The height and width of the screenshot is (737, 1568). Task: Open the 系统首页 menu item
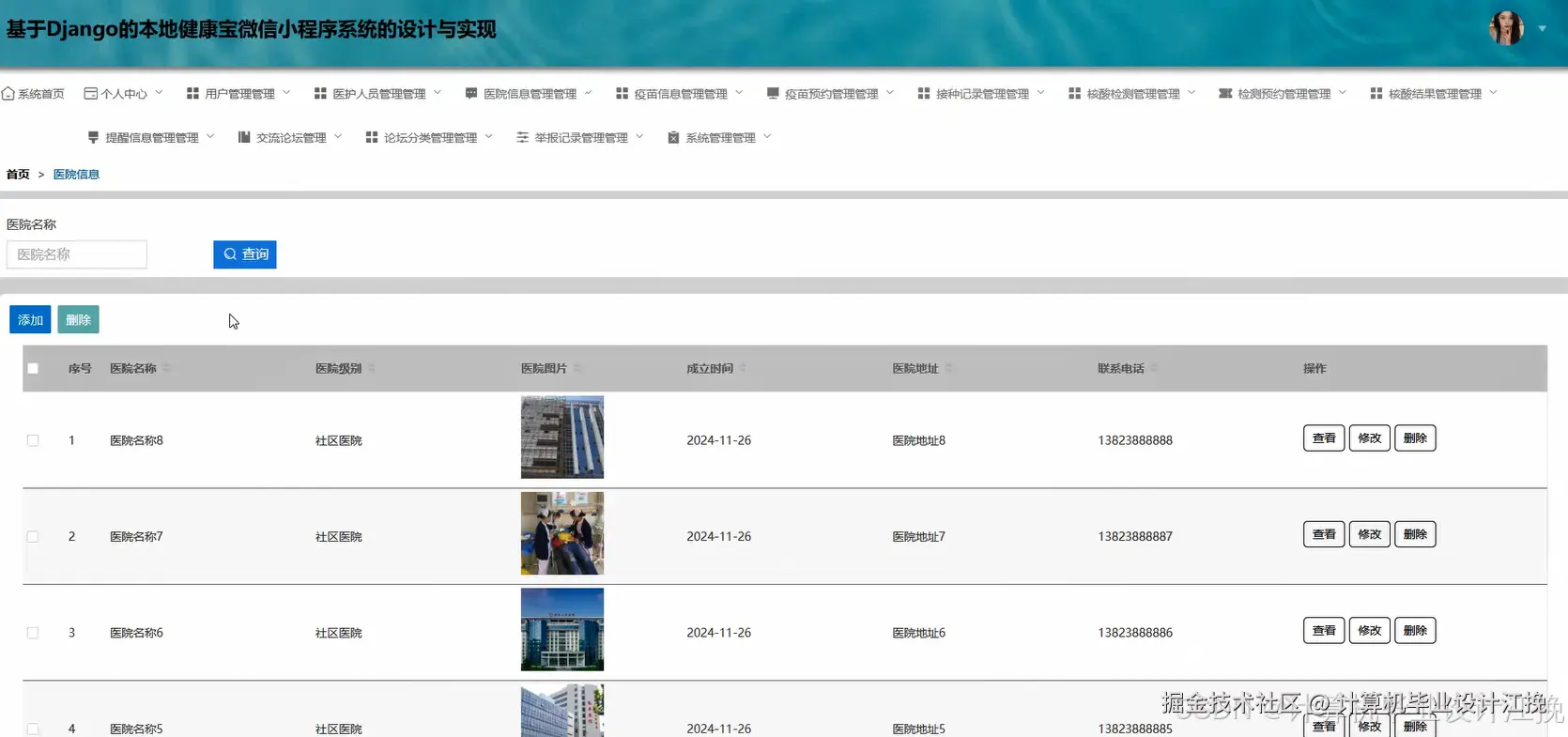click(x=34, y=94)
